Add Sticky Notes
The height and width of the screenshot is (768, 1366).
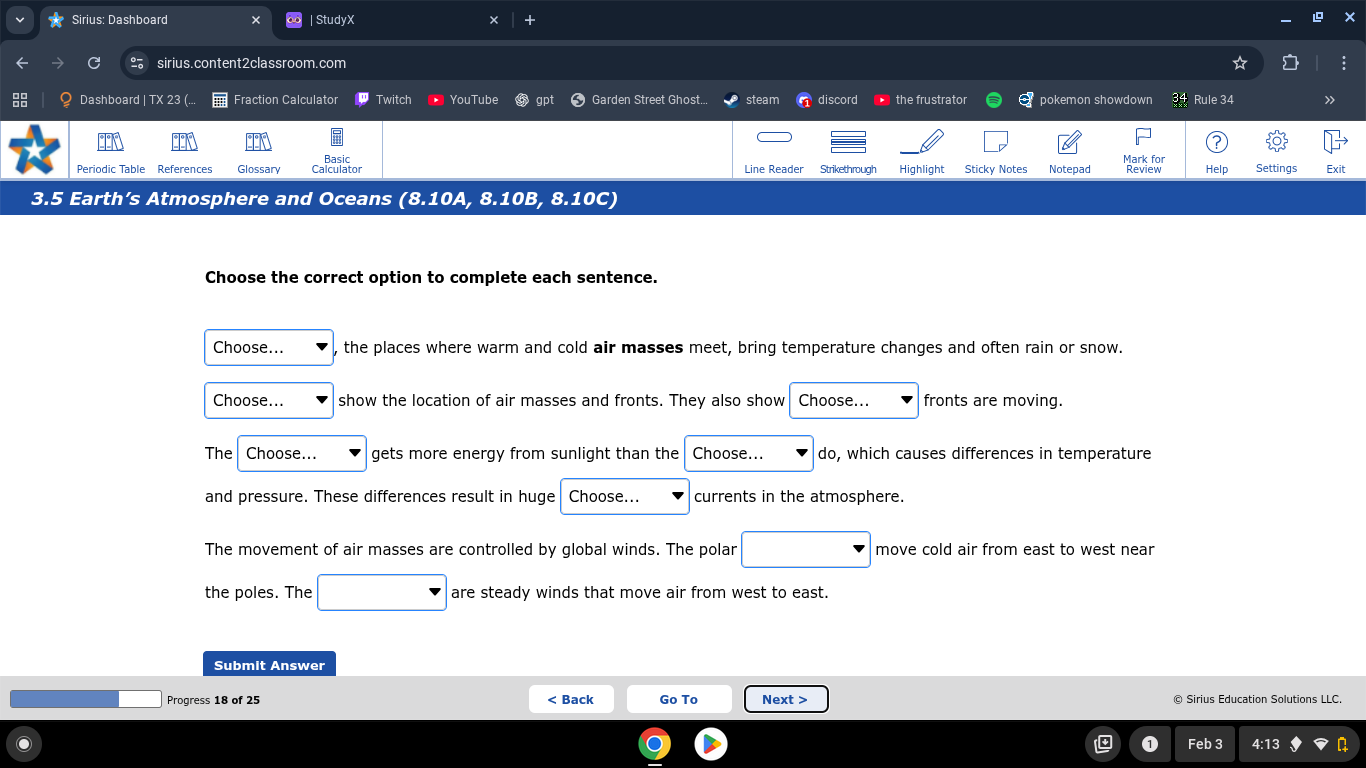(x=996, y=151)
